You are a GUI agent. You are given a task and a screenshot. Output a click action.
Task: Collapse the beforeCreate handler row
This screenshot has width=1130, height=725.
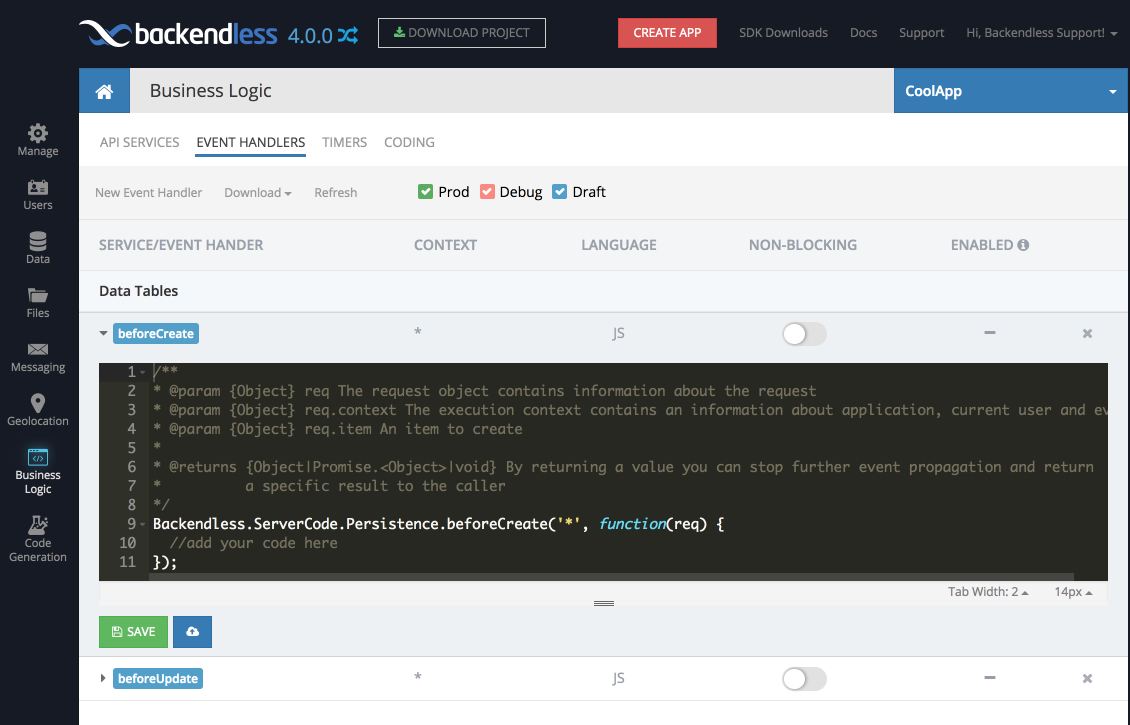[103, 334]
